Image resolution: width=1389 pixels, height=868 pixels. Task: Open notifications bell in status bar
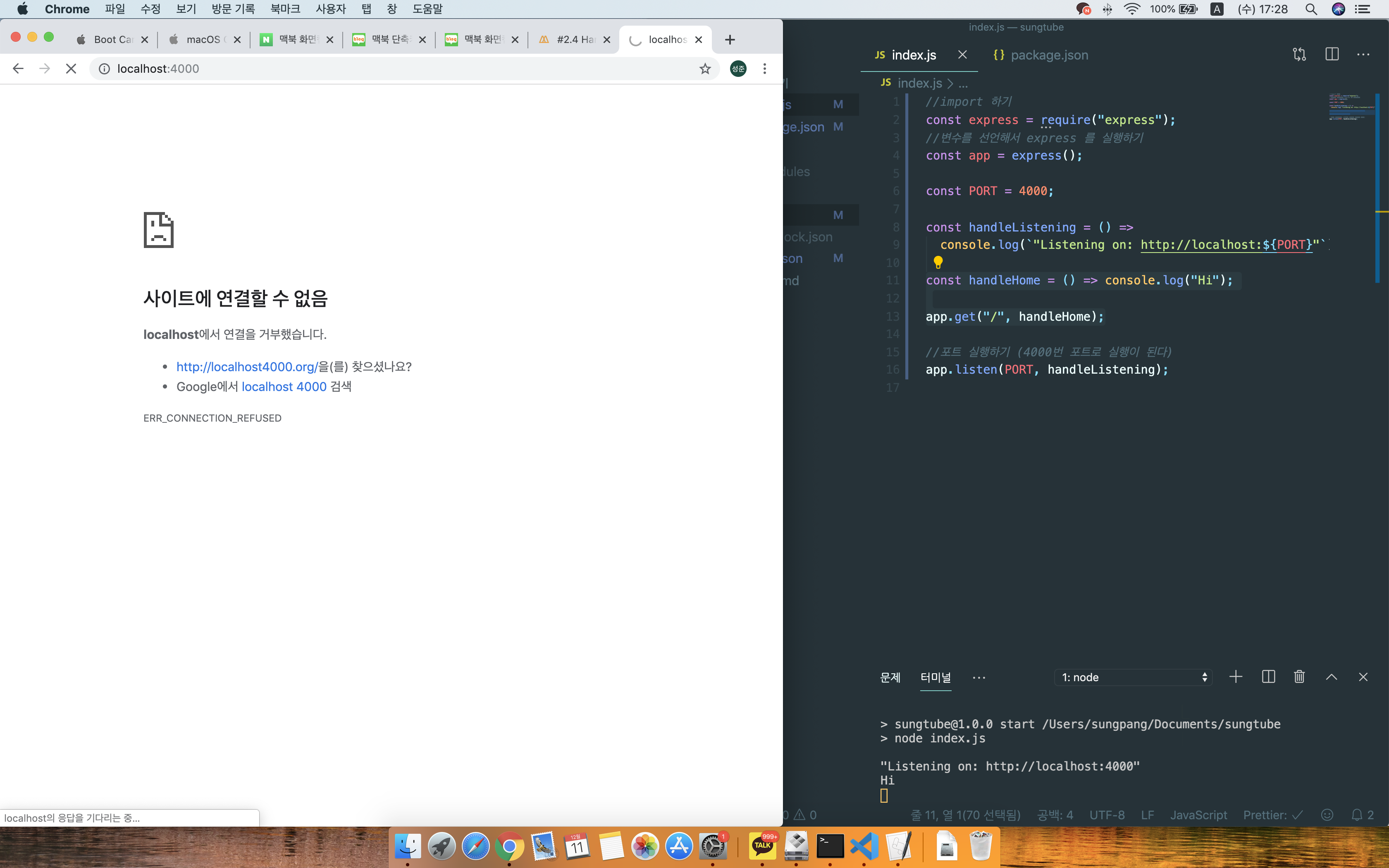[x=1357, y=815]
